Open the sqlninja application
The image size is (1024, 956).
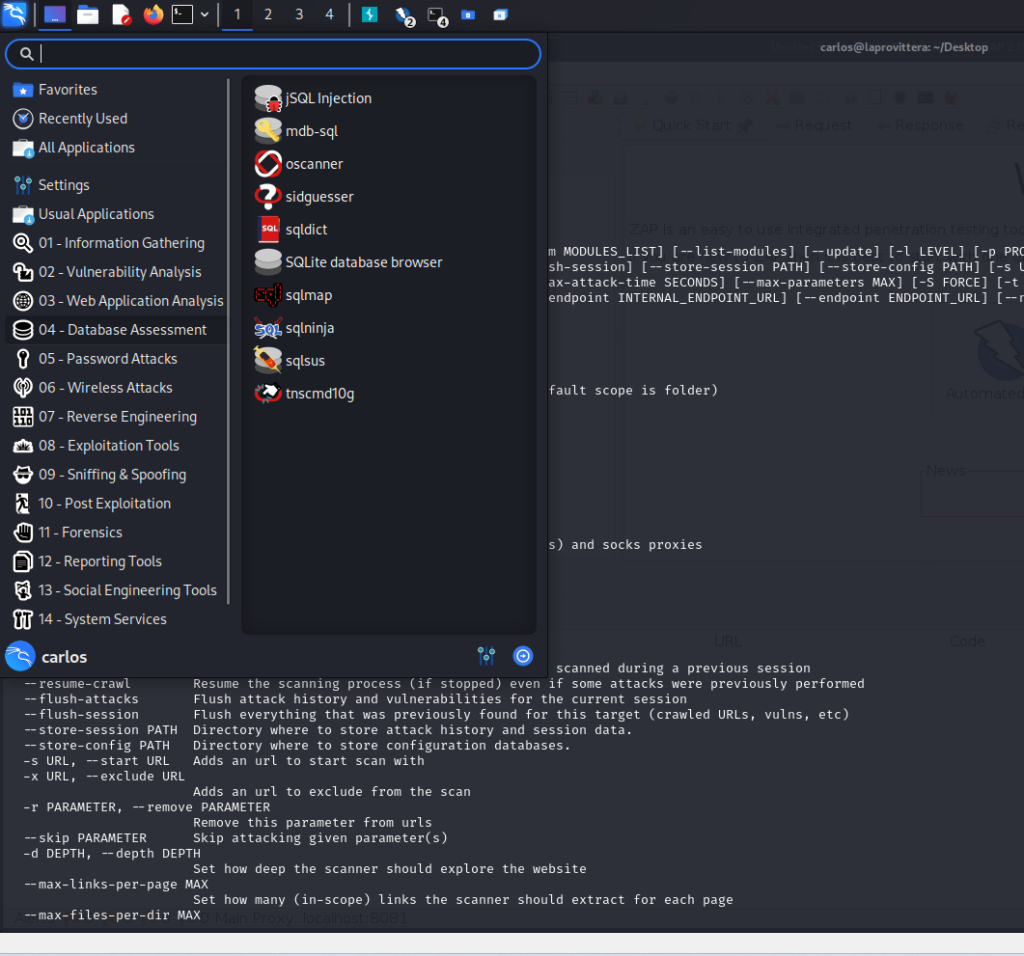click(309, 328)
